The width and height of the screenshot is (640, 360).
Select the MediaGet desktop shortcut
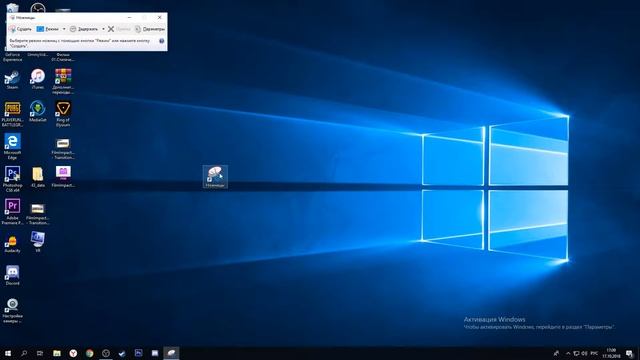[38, 112]
